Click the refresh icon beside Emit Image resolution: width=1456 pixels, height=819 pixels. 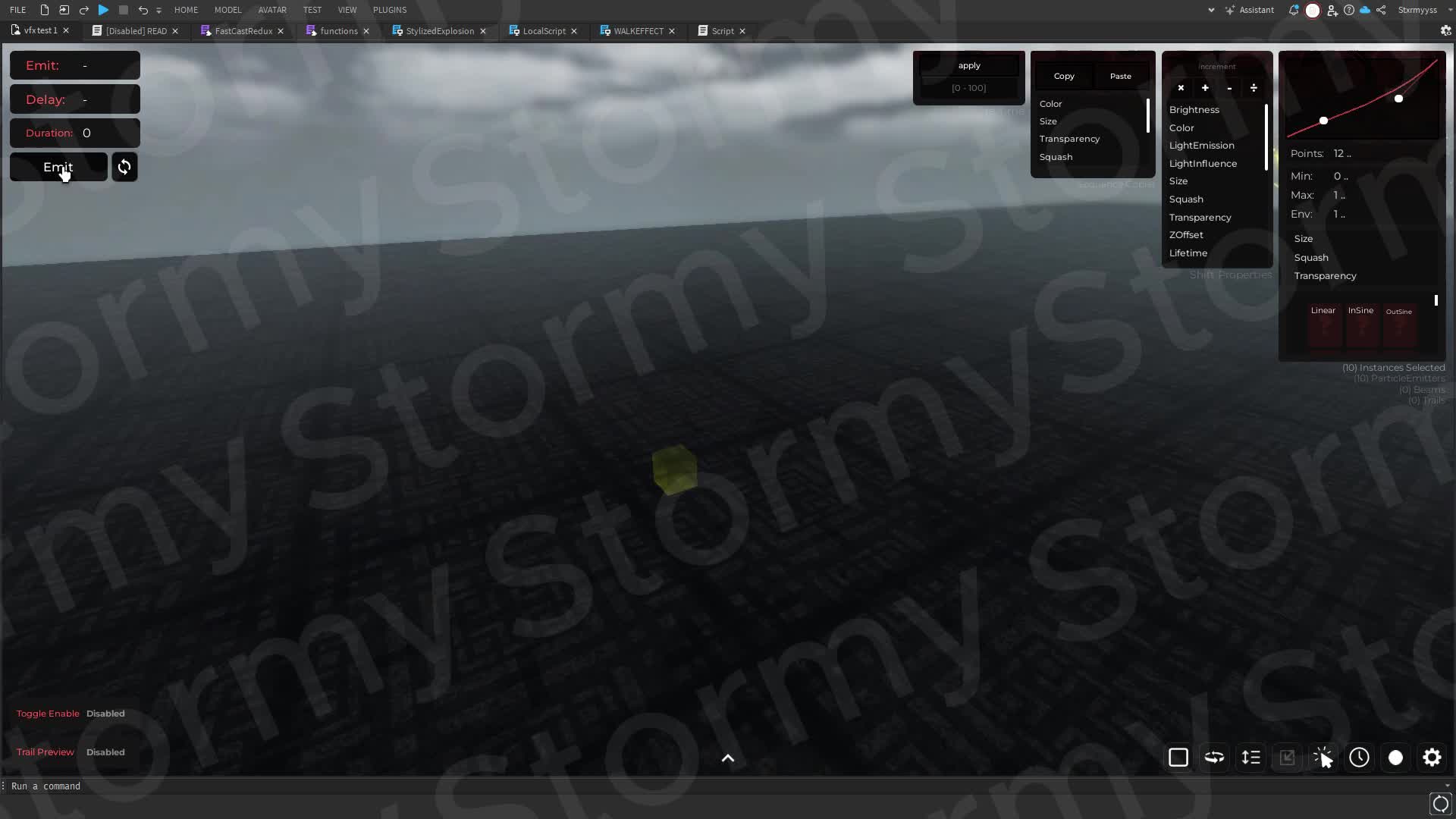coord(124,166)
